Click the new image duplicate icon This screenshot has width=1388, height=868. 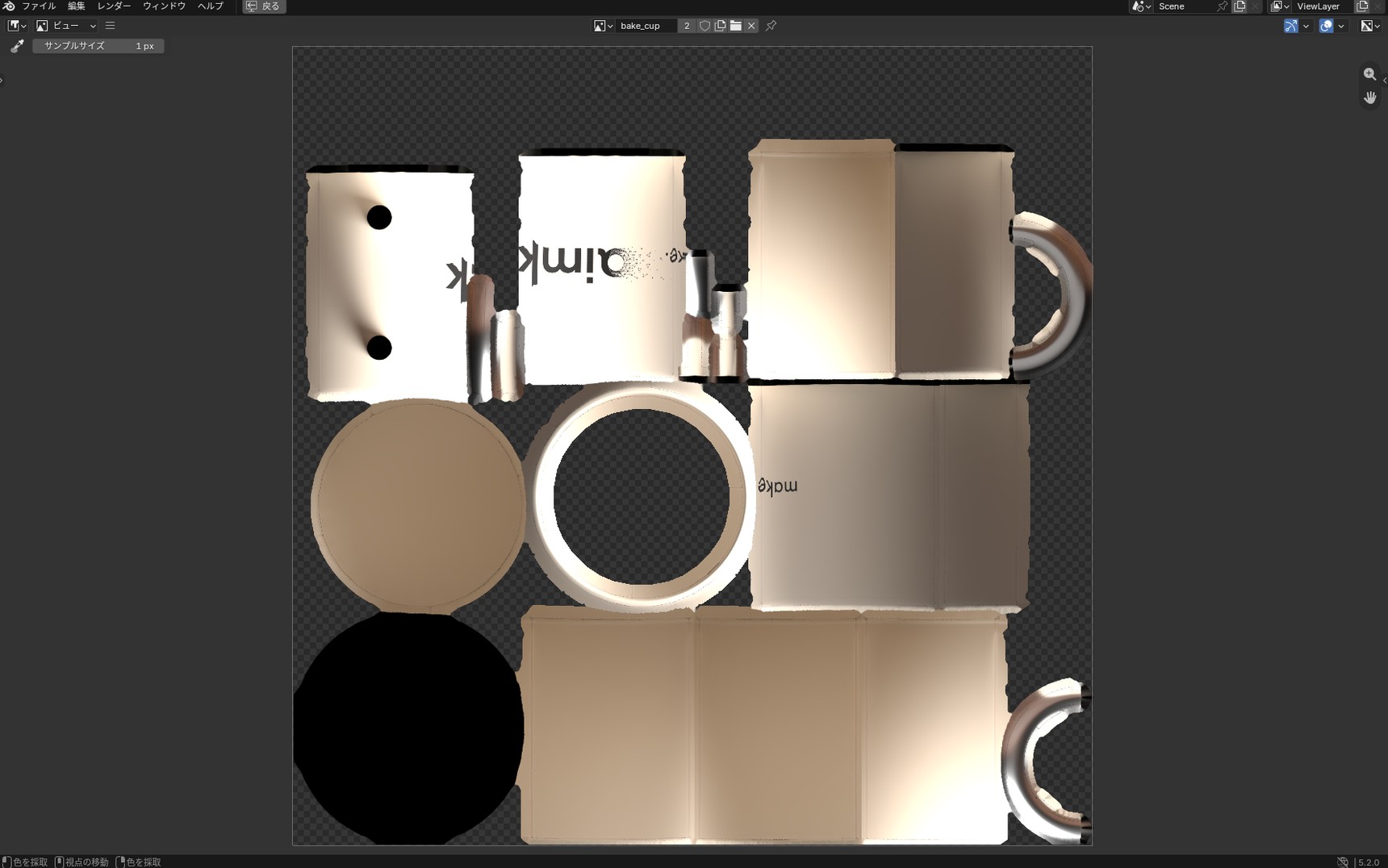coord(720,26)
